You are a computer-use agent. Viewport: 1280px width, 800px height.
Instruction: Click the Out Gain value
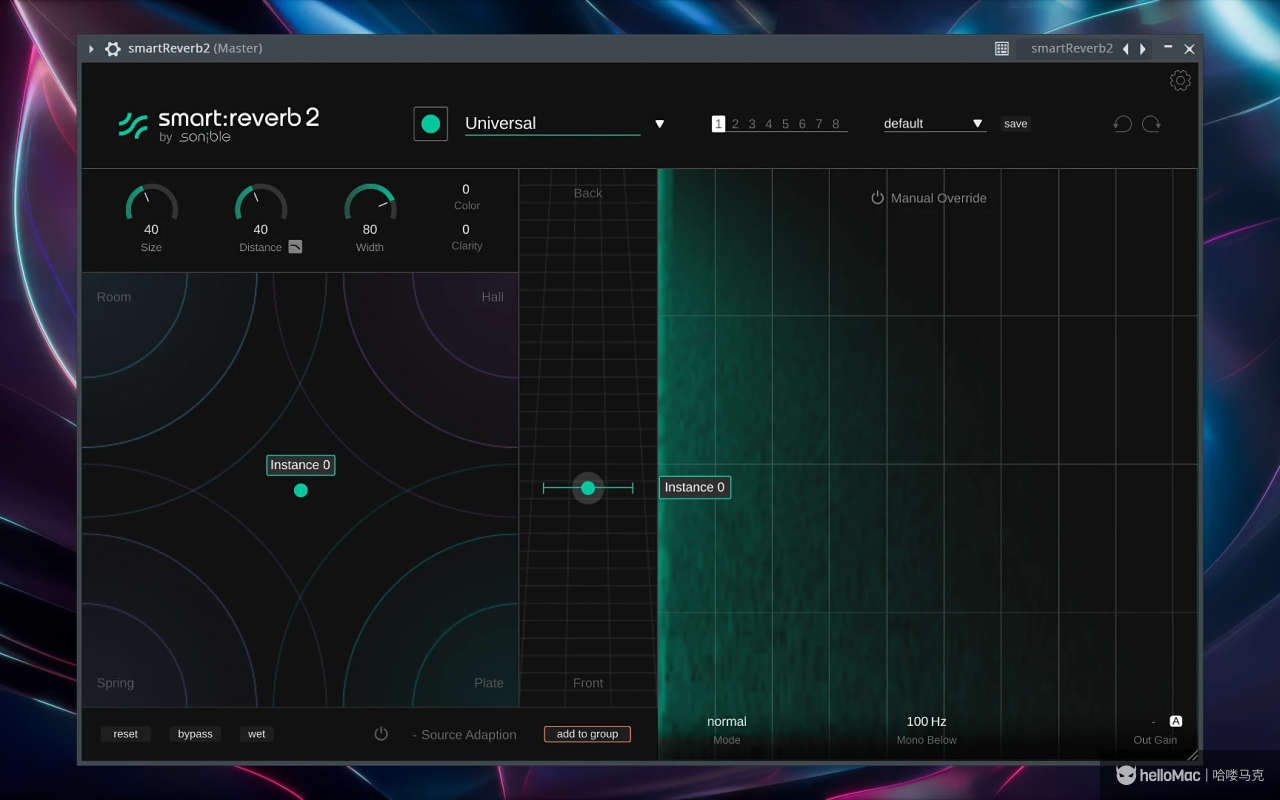(1153, 721)
